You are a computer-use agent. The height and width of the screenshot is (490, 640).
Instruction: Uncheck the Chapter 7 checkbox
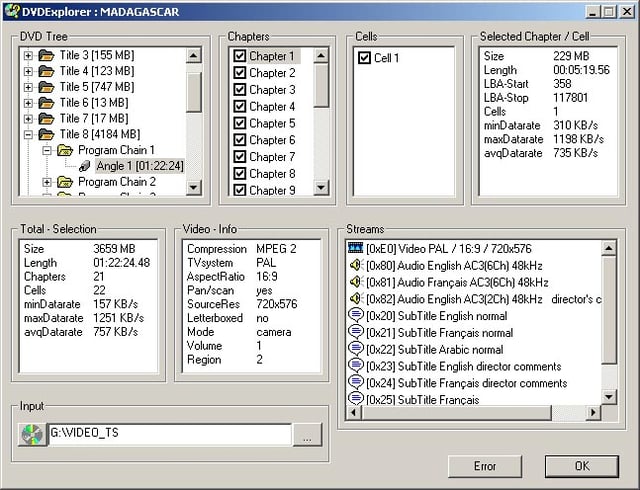240,157
